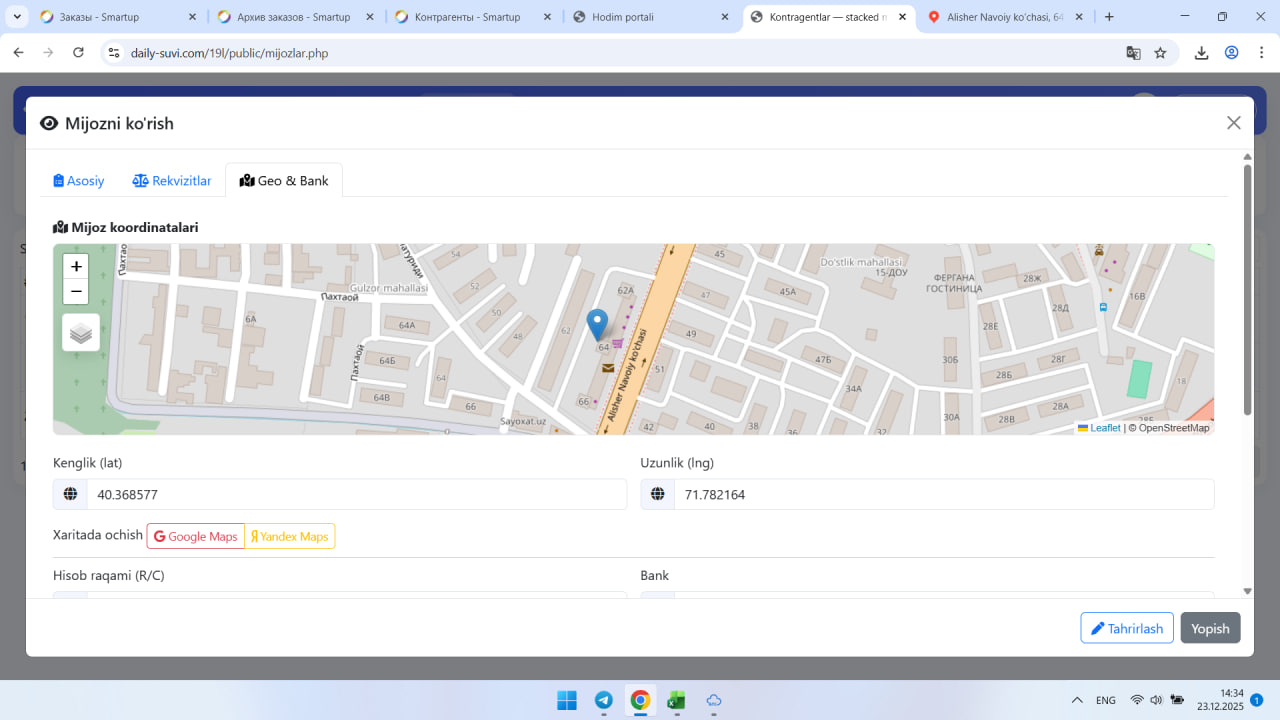1280x720 pixels.
Task: Open the map layers control
Action: (81, 333)
